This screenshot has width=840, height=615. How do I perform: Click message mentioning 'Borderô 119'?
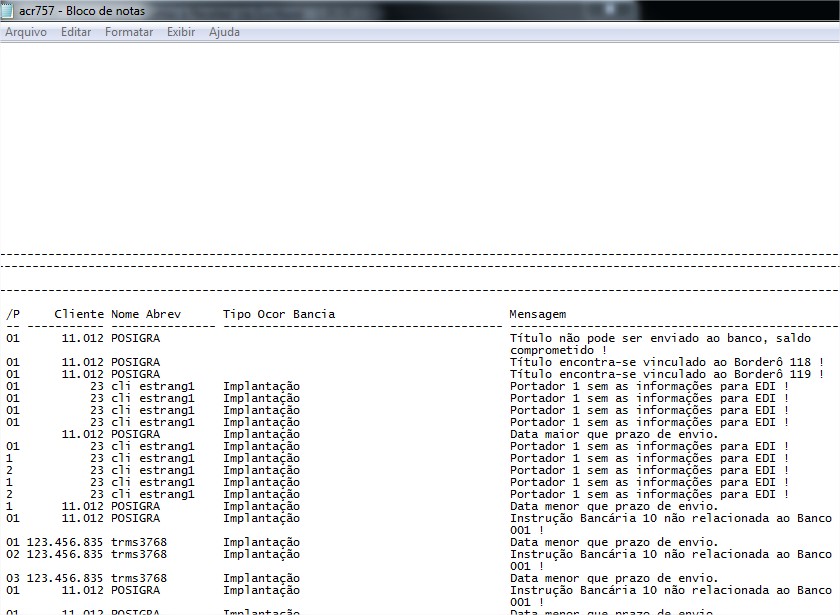point(666,374)
